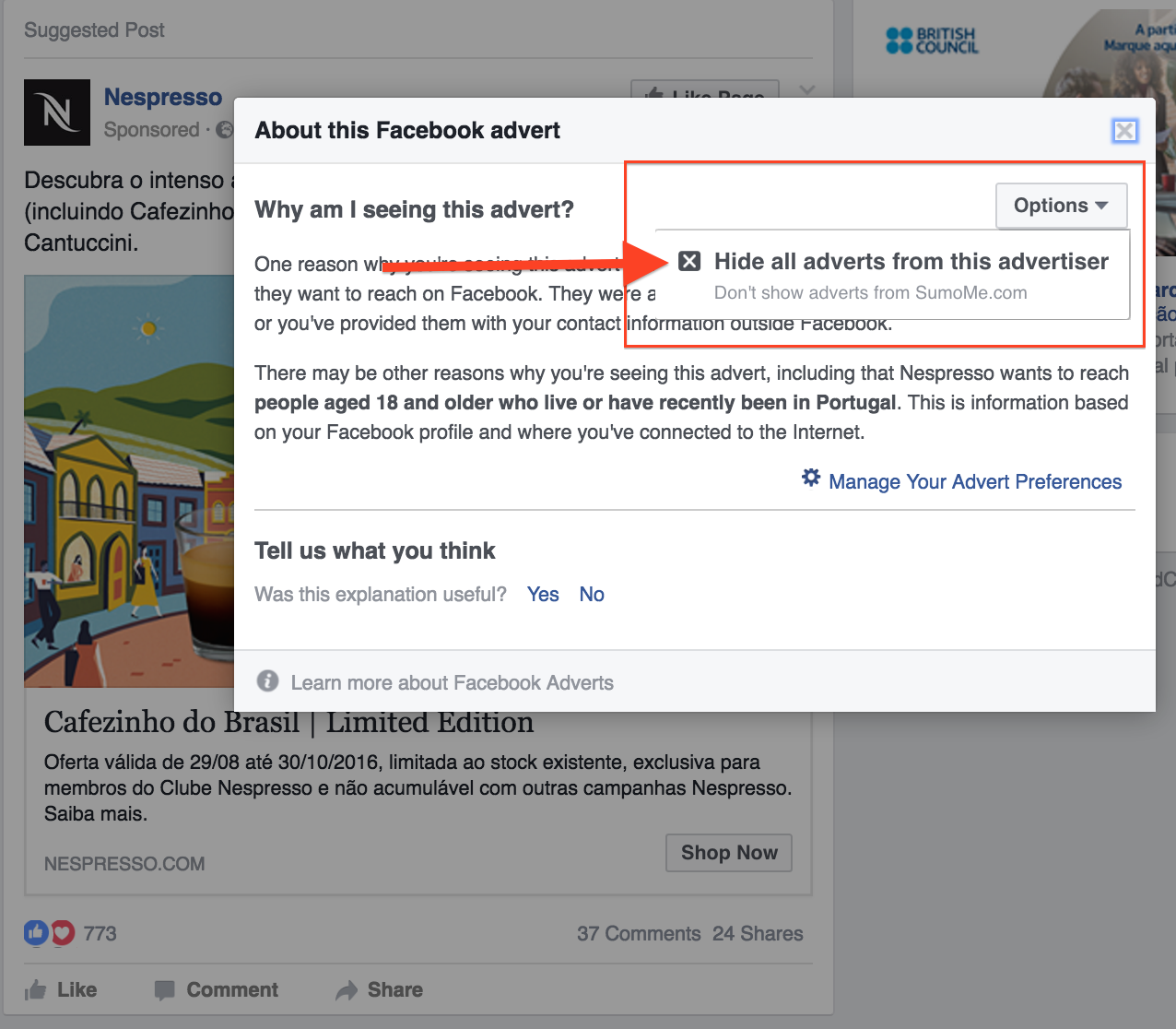
Task: Open Learn more about Facebook Adverts
Action: 452,683
